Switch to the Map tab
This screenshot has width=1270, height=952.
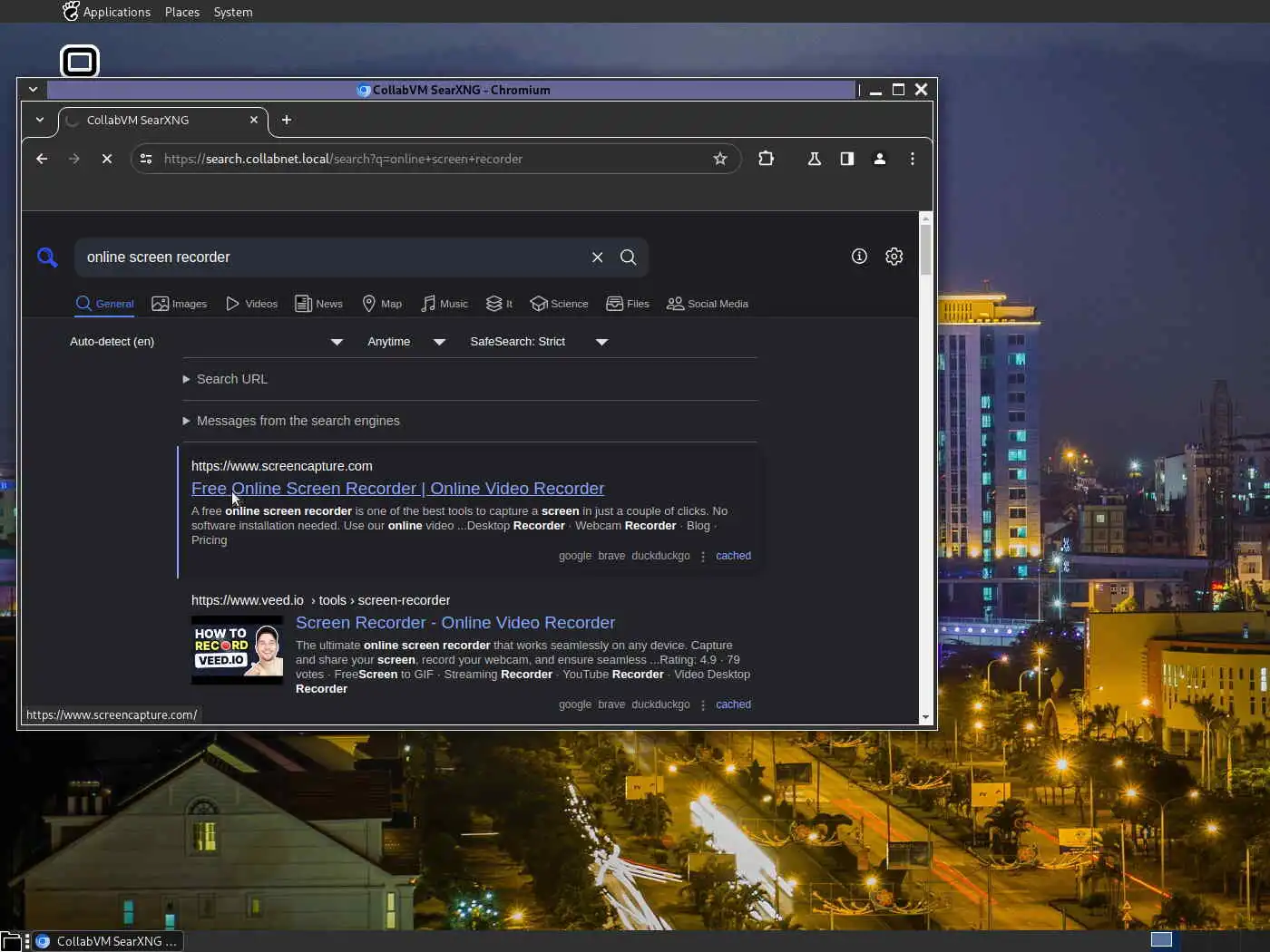click(x=382, y=304)
